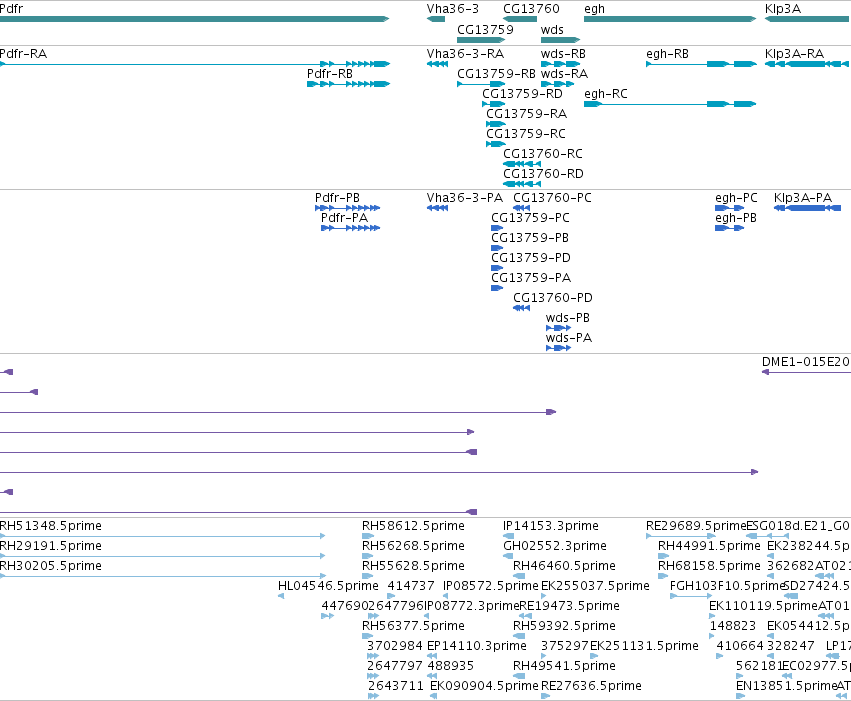Click the RE29689.5prime EST label
Viewport: 851px width, 701px height.
(696, 526)
